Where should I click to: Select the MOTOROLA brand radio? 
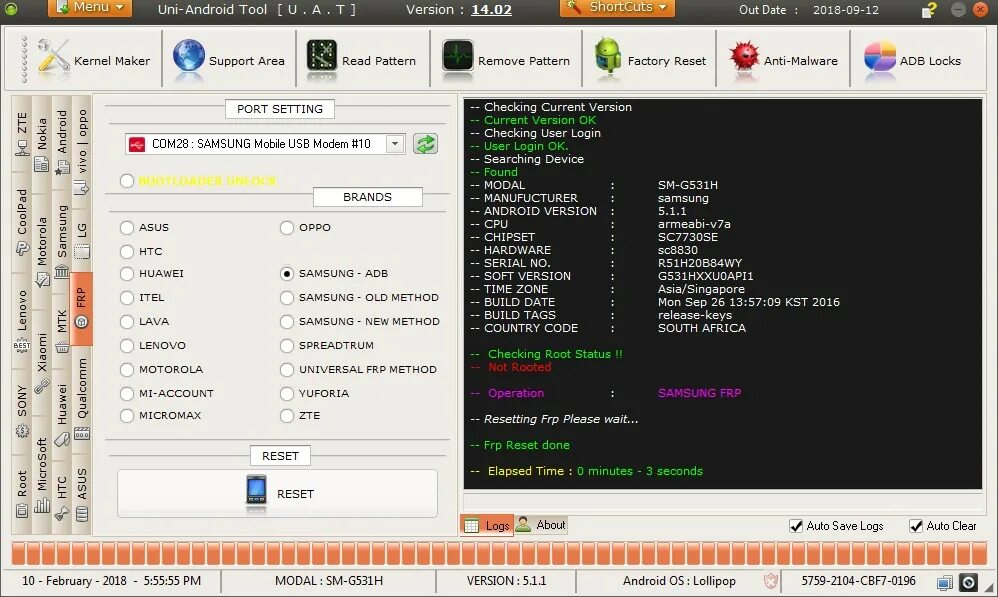click(127, 369)
